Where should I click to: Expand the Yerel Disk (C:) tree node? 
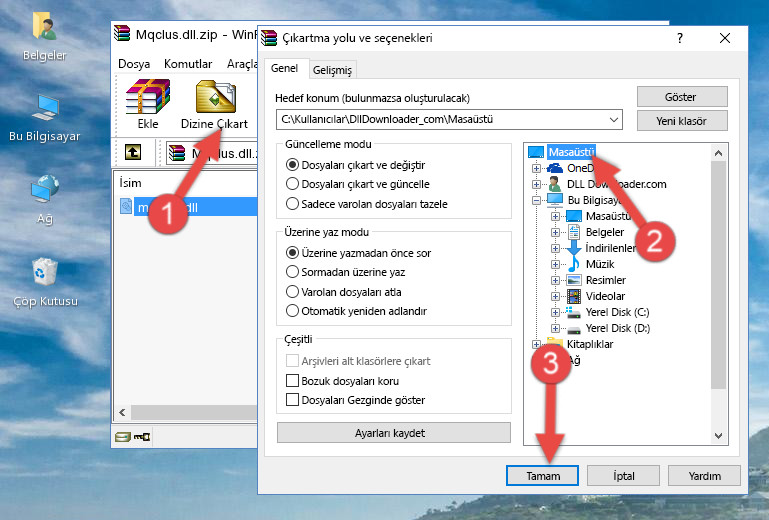pyautogui.click(x=555, y=312)
